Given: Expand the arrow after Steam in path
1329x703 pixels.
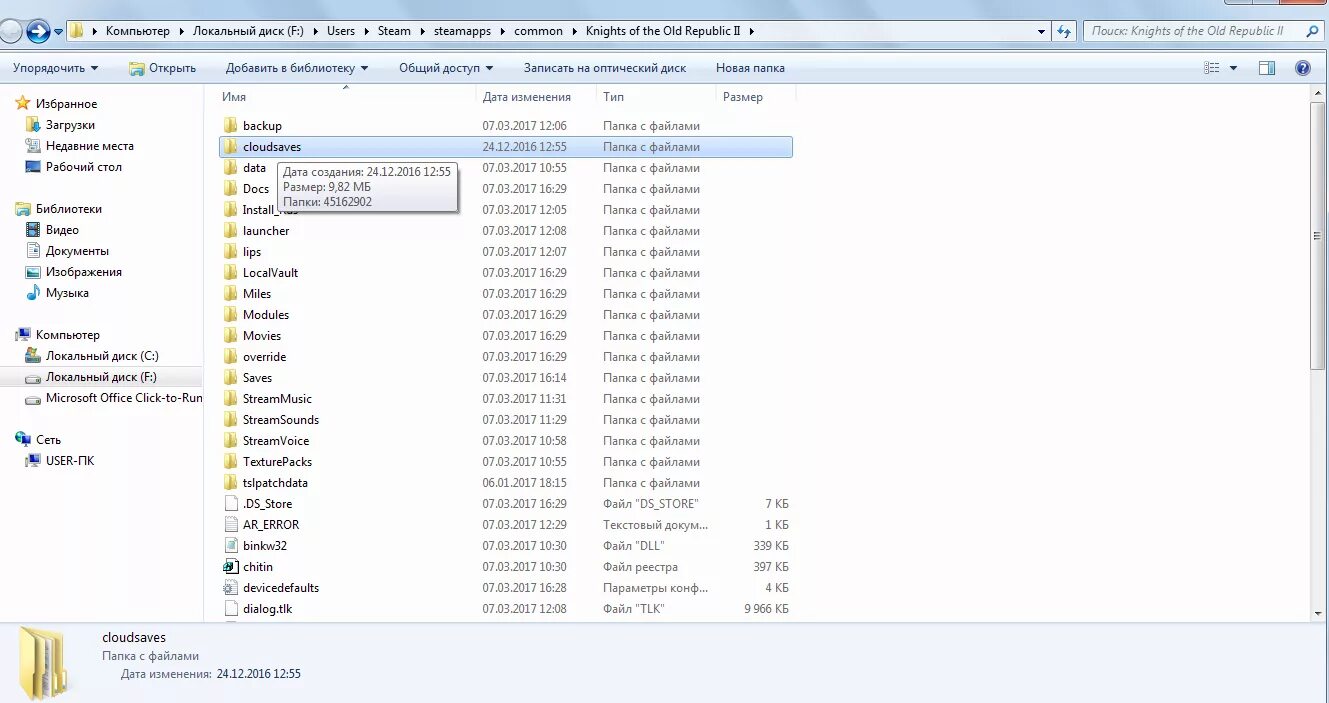Looking at the screenshot, I should 422,31.
